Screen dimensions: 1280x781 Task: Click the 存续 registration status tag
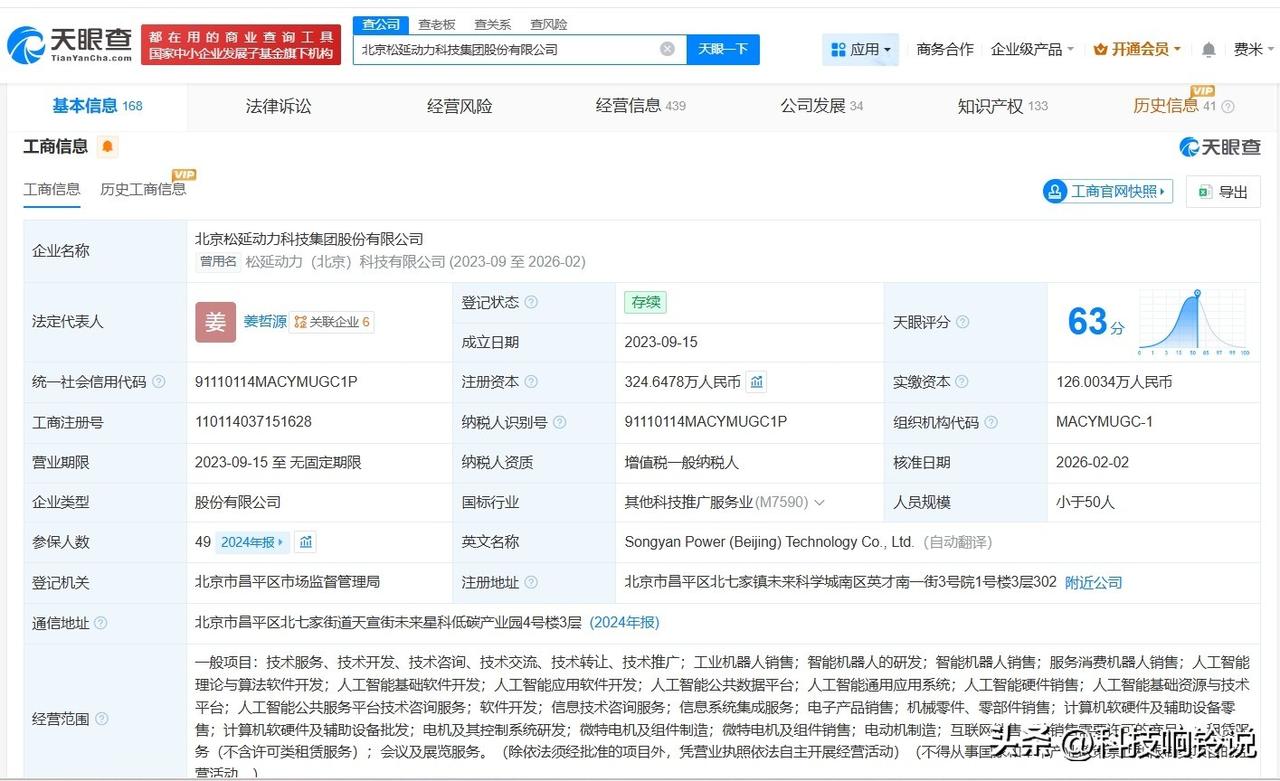[x=645, y=302]
